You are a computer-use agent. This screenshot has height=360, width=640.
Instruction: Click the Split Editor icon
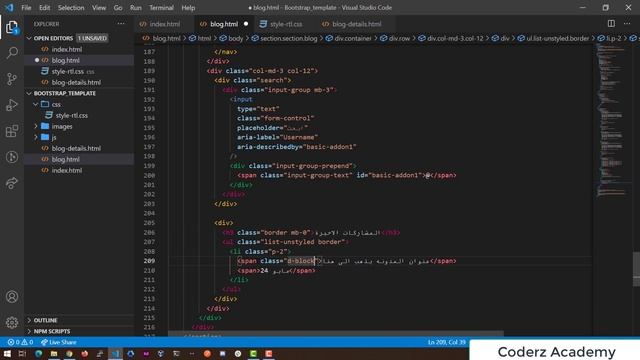pyautogui.click(x=611, y=24)
